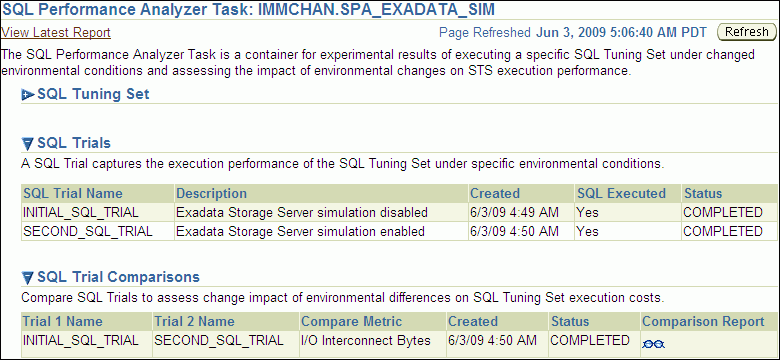
Task: Click COMPLETED status of the INITIAL_SQL_TRIAL row
Action: [723, 213]
